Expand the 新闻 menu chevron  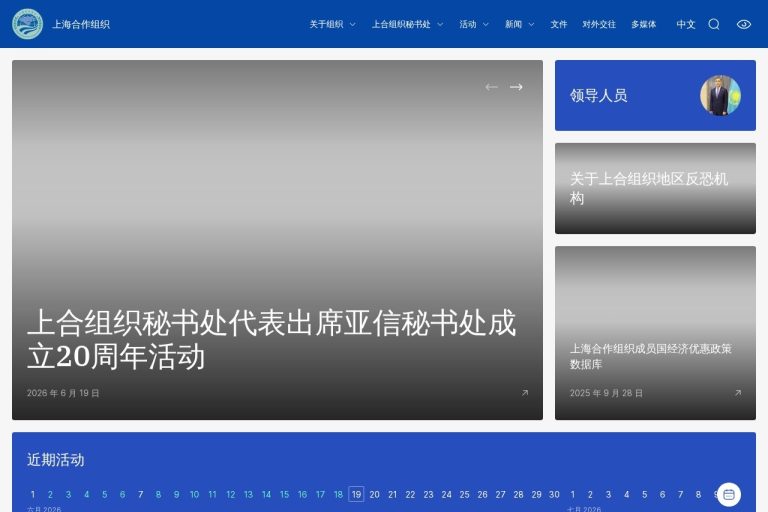pos(531,24)
